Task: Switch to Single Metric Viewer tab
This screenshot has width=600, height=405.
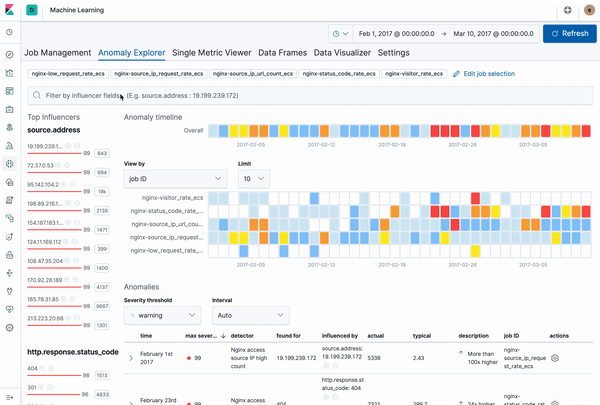Action: pyautogui.click(x=212, y=53)
